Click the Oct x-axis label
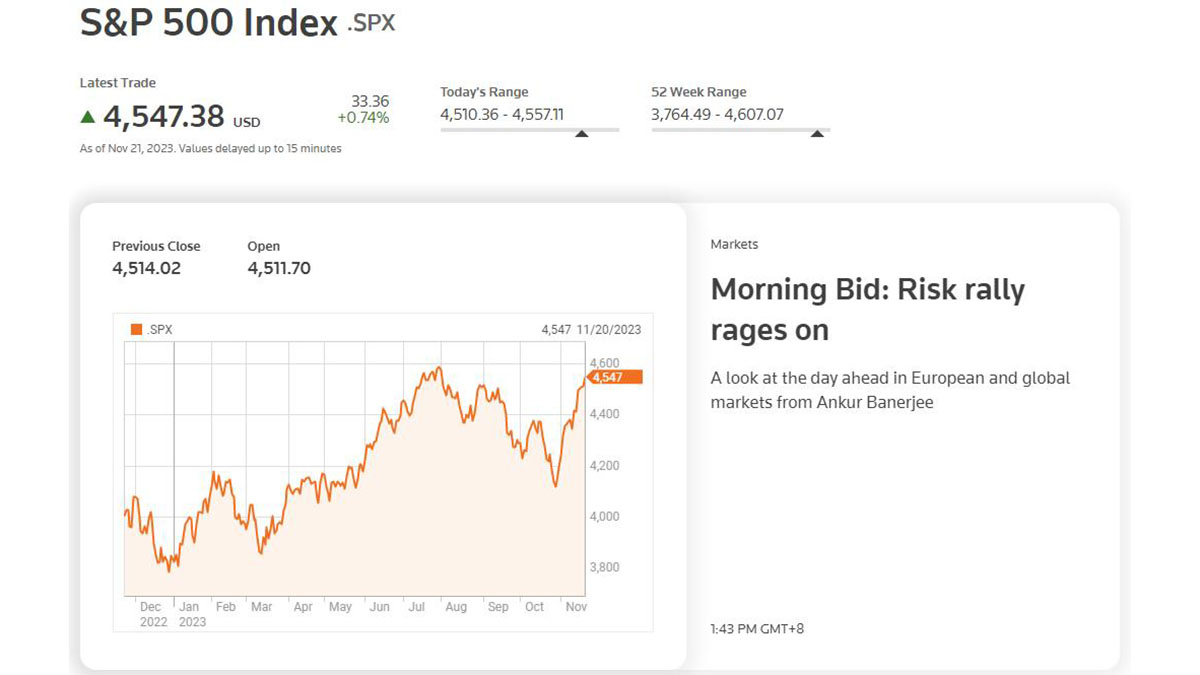Screen dimensions: 1200x675 coord(535,607)
